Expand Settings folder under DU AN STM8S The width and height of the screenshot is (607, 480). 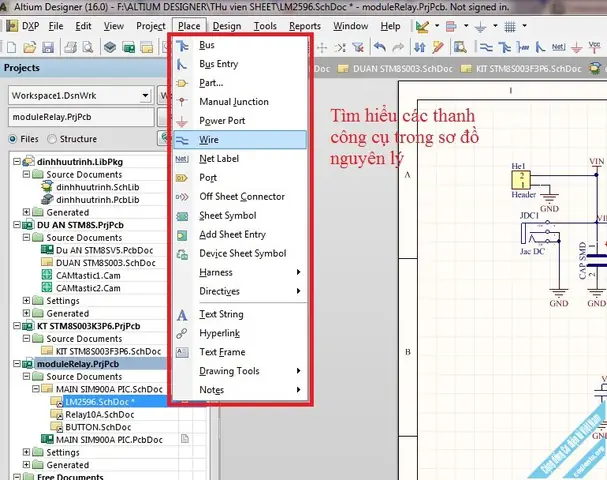coord(26,300)
